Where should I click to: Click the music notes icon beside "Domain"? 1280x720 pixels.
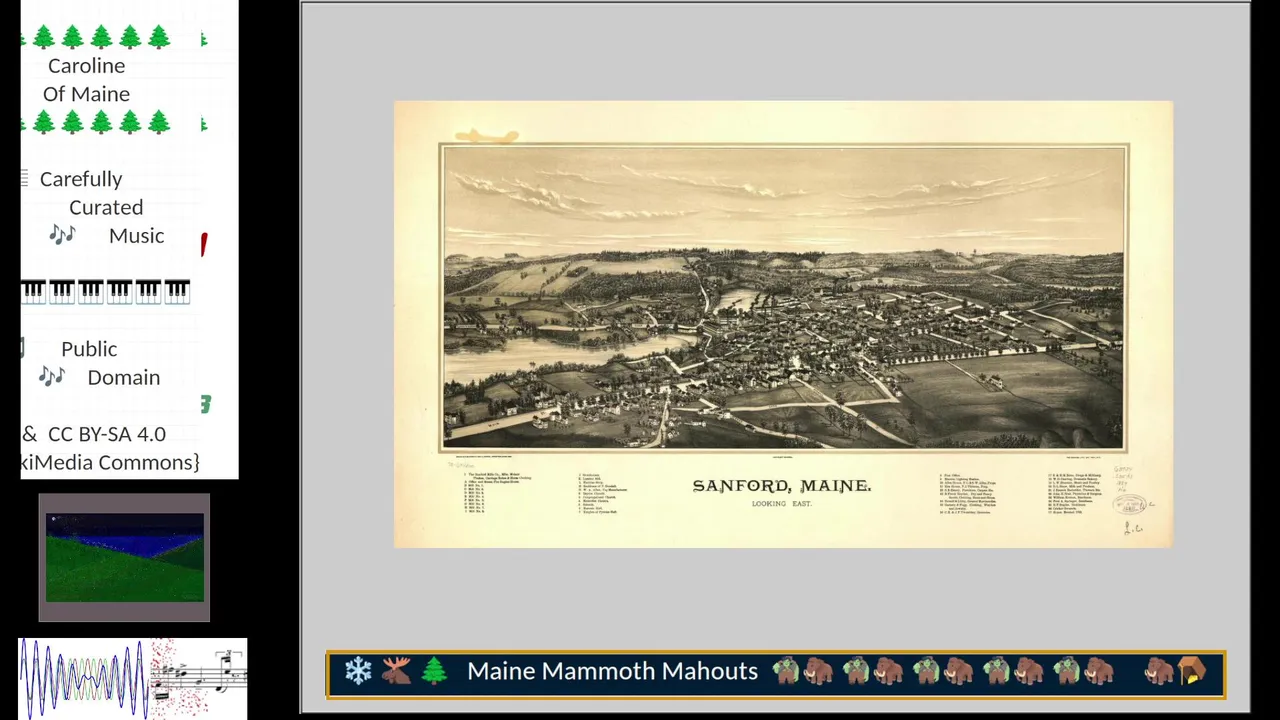[52, 376]
